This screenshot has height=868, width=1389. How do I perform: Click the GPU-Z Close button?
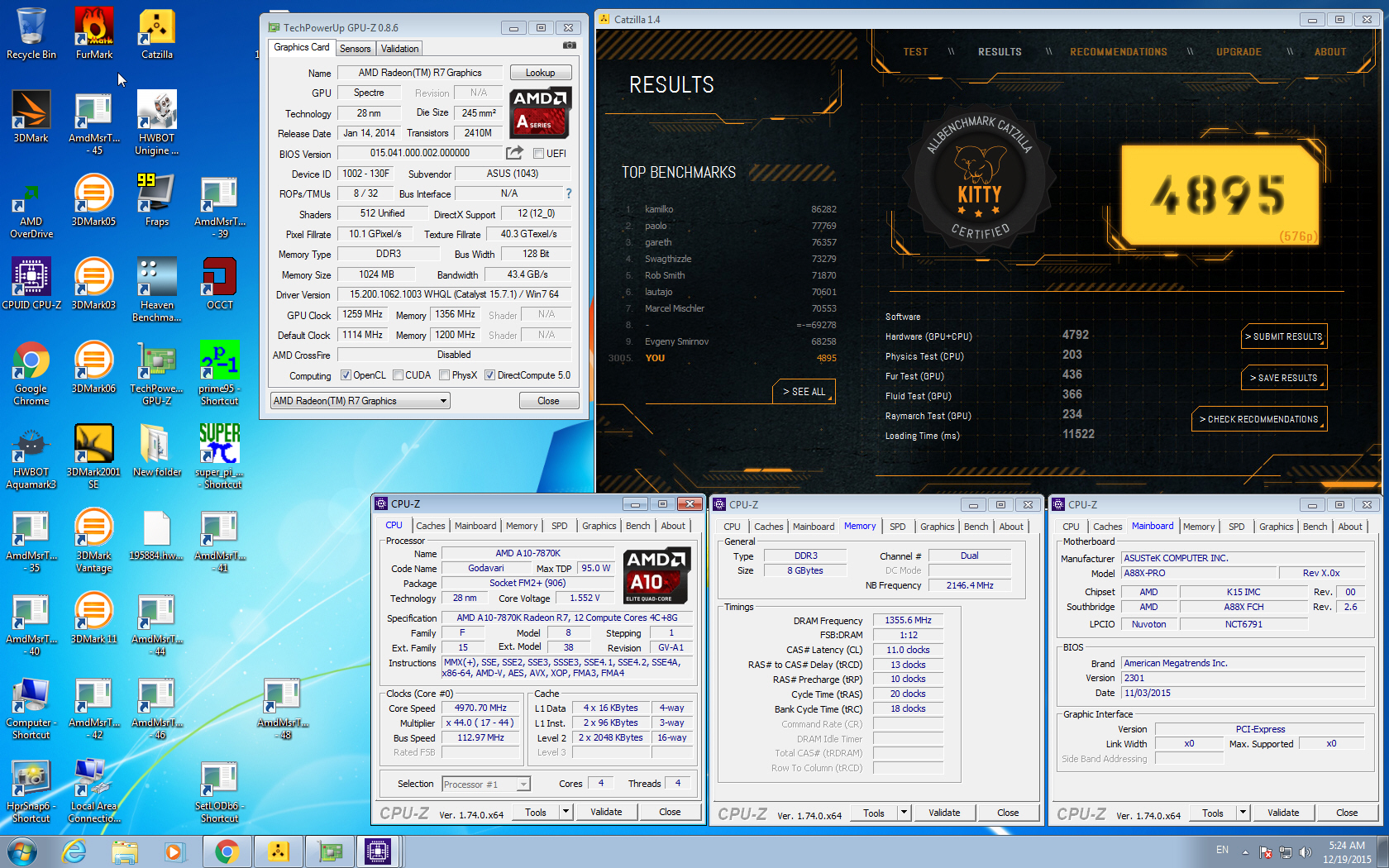(549, 401)
